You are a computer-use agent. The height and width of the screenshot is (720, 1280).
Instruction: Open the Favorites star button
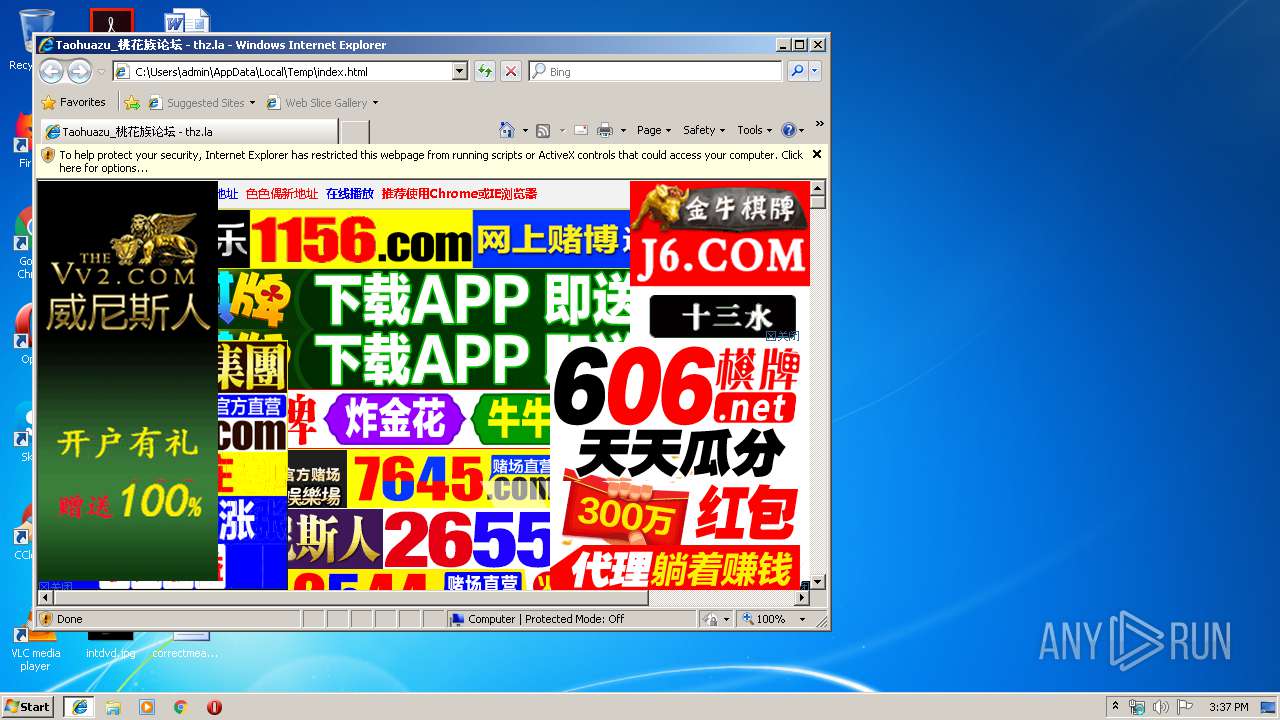(x=73, y=102)
